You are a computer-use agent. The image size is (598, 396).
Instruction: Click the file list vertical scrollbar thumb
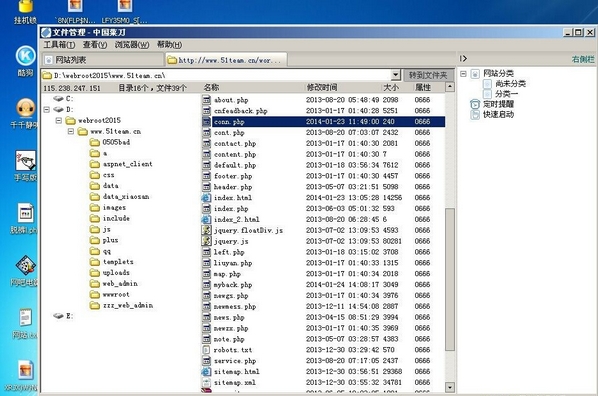[x=450, y=279]
